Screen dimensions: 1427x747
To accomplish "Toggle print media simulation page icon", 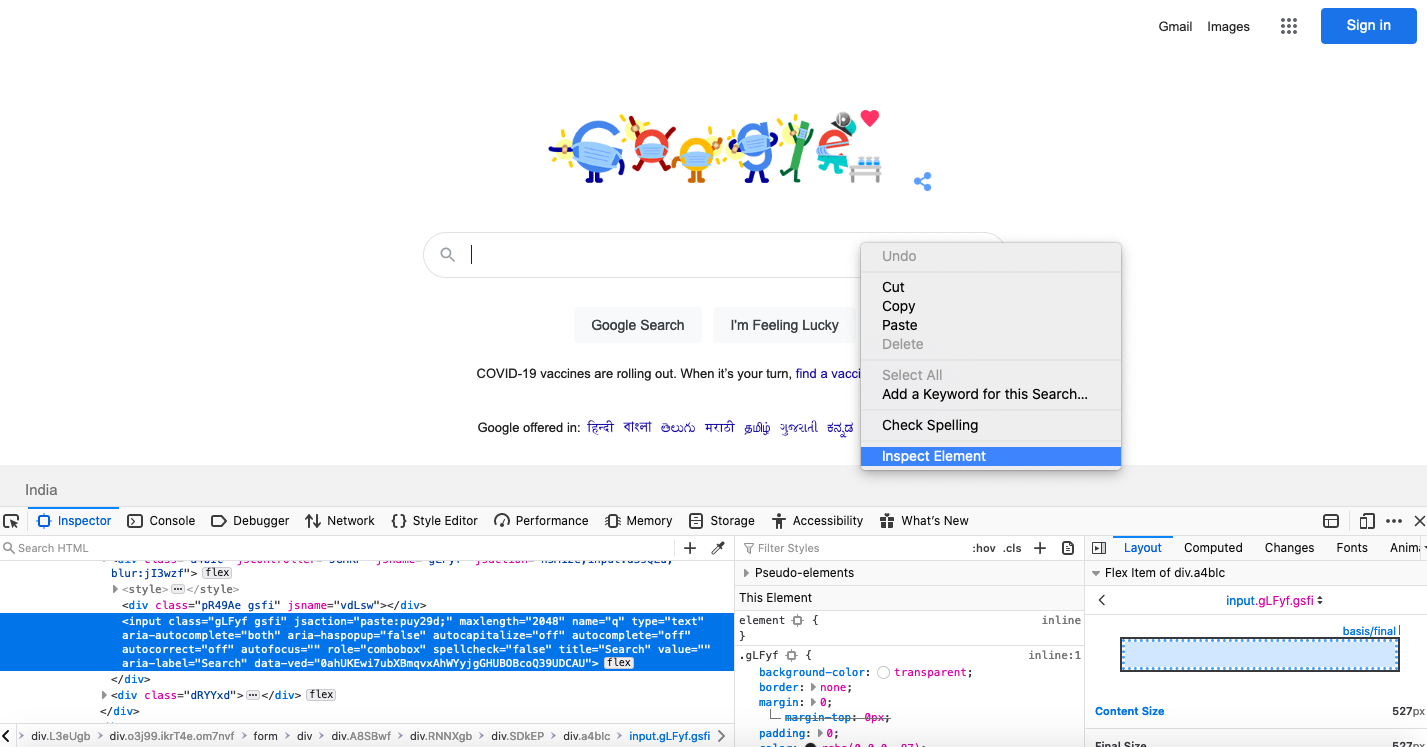I will pos(1067,548).
